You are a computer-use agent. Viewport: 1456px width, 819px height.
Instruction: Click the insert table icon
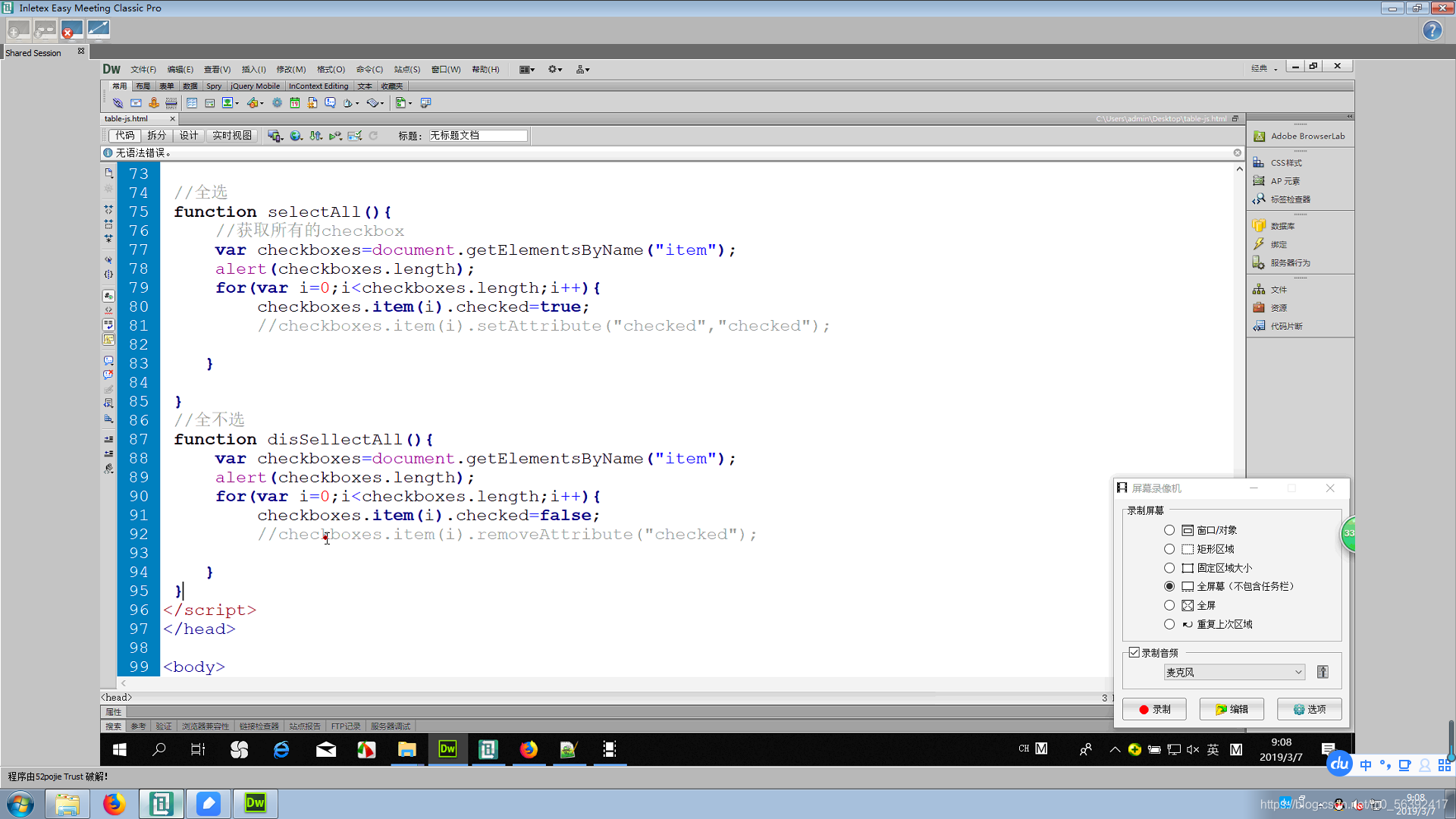pos(192,103)
